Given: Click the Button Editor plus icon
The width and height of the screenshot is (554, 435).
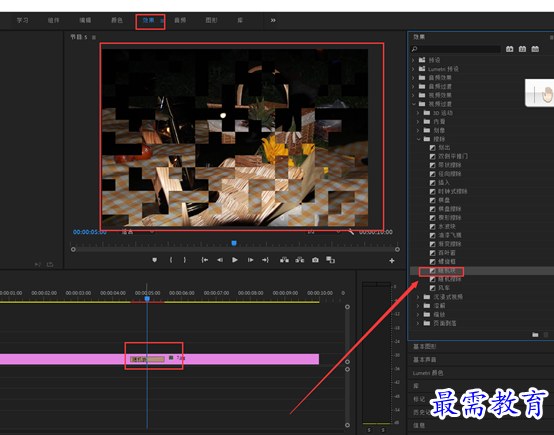Looking at the screenshot, I should point(392,261).
